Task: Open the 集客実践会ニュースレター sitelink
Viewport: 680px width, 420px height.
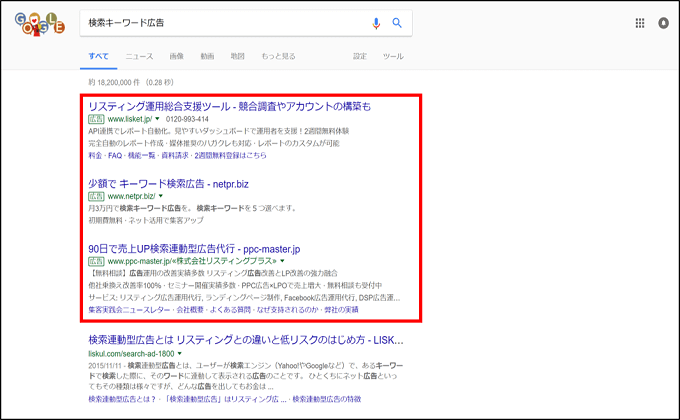Action: click(129, 310)
